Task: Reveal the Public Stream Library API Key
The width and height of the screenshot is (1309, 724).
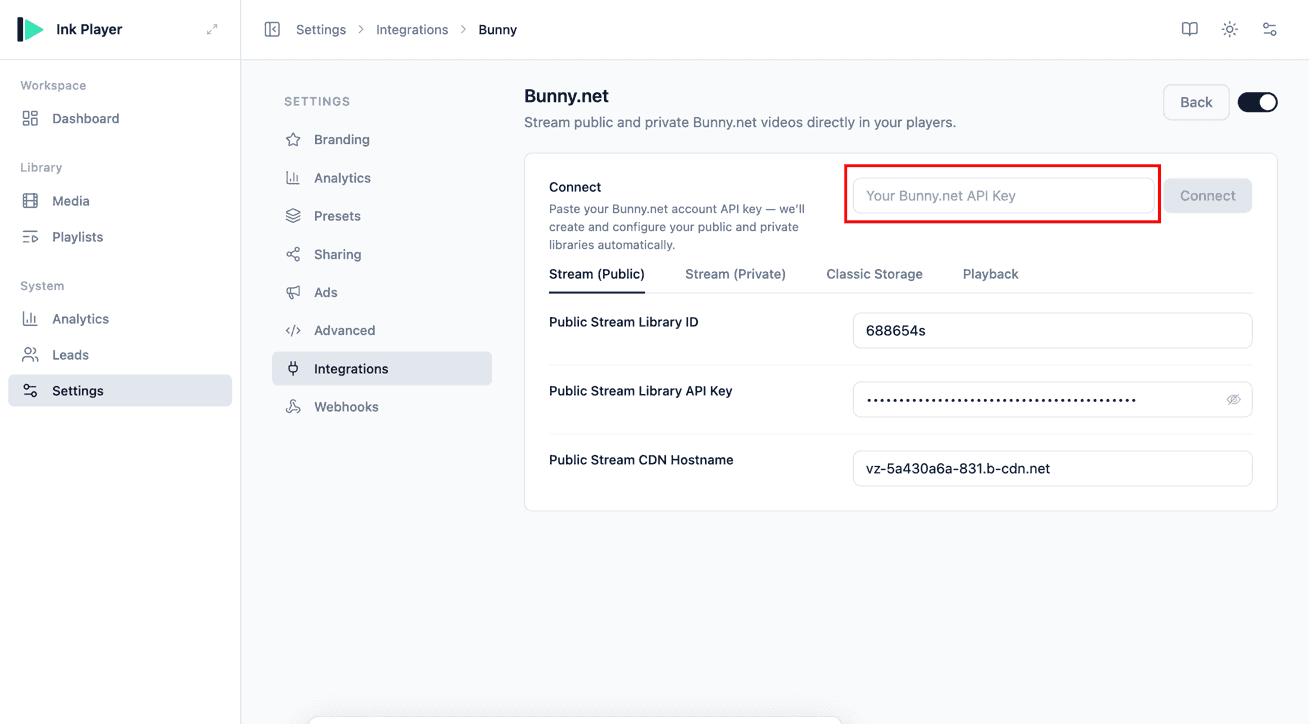Action: [x=1233, y=400]
